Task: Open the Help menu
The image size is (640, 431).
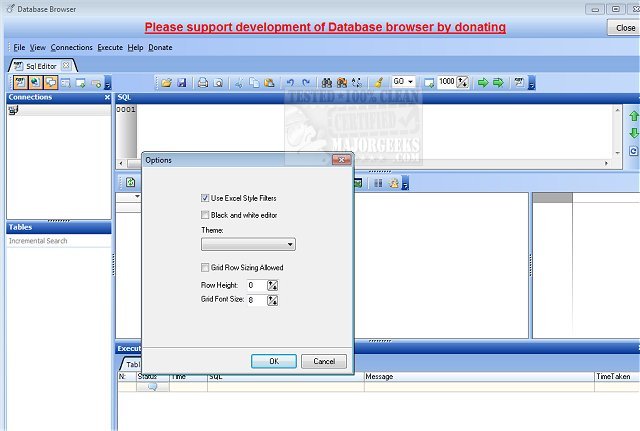Action: click(135, 47)
